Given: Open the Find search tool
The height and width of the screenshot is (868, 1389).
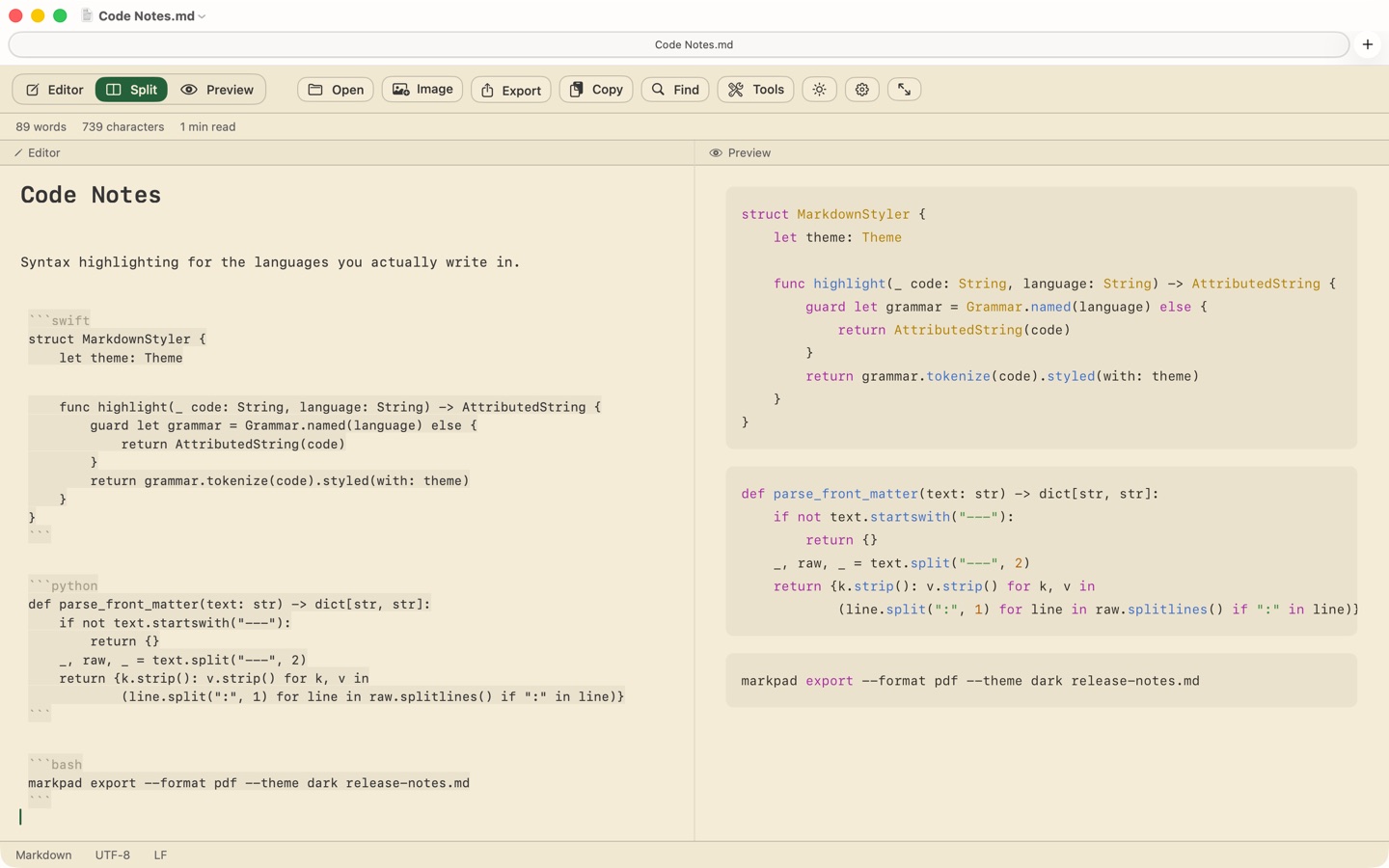Looking at the screenshot, I should pos(675,90).
